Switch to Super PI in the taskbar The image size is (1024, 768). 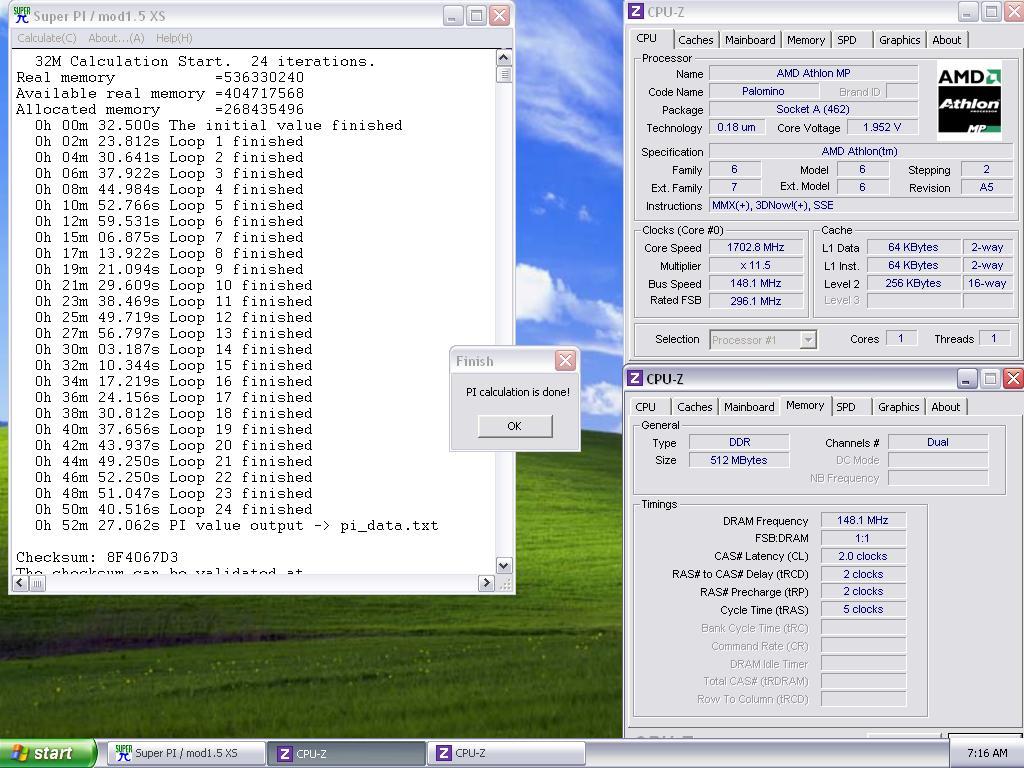pyautogui.click(x=187, y=753)
